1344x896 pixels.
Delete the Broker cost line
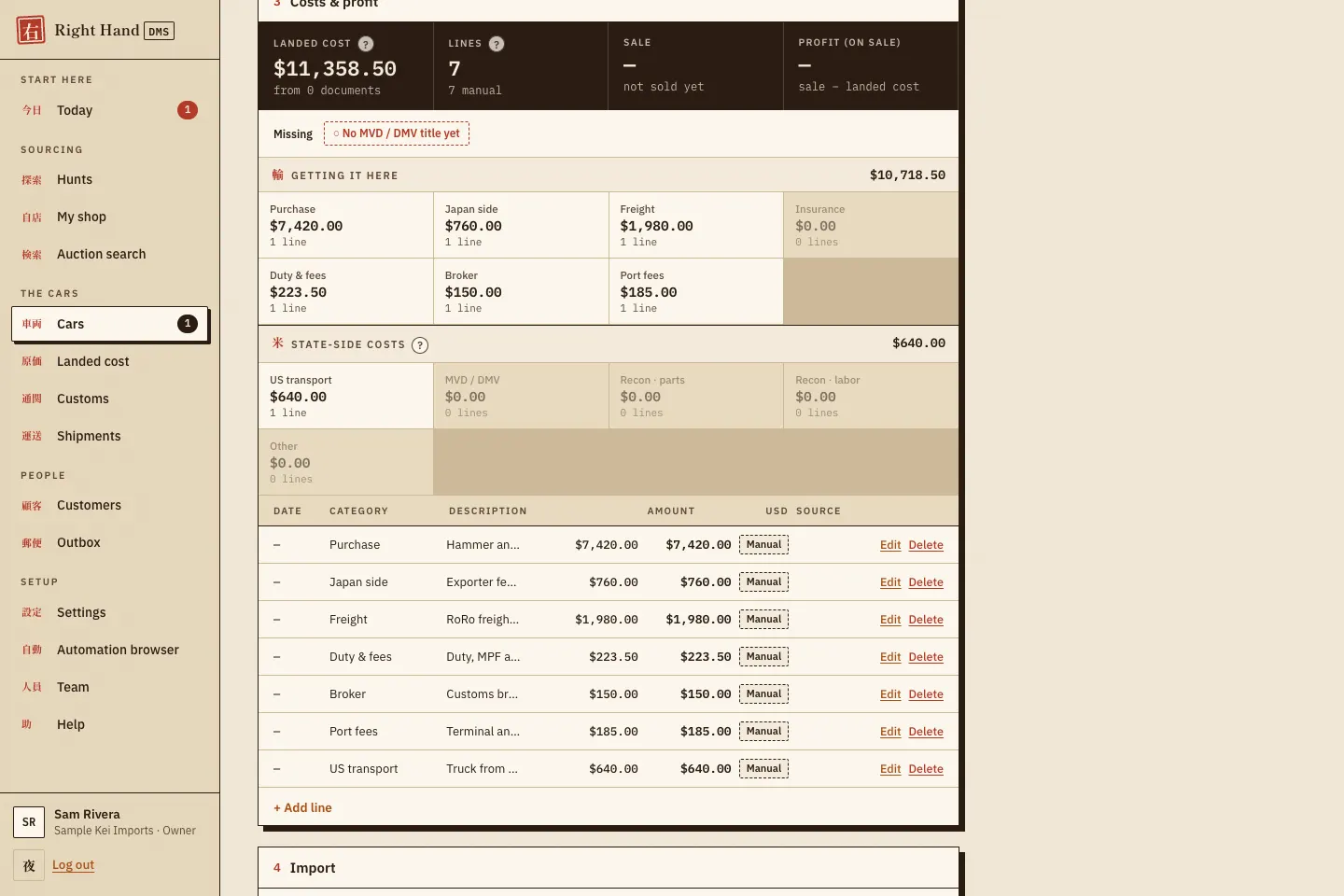926,694
